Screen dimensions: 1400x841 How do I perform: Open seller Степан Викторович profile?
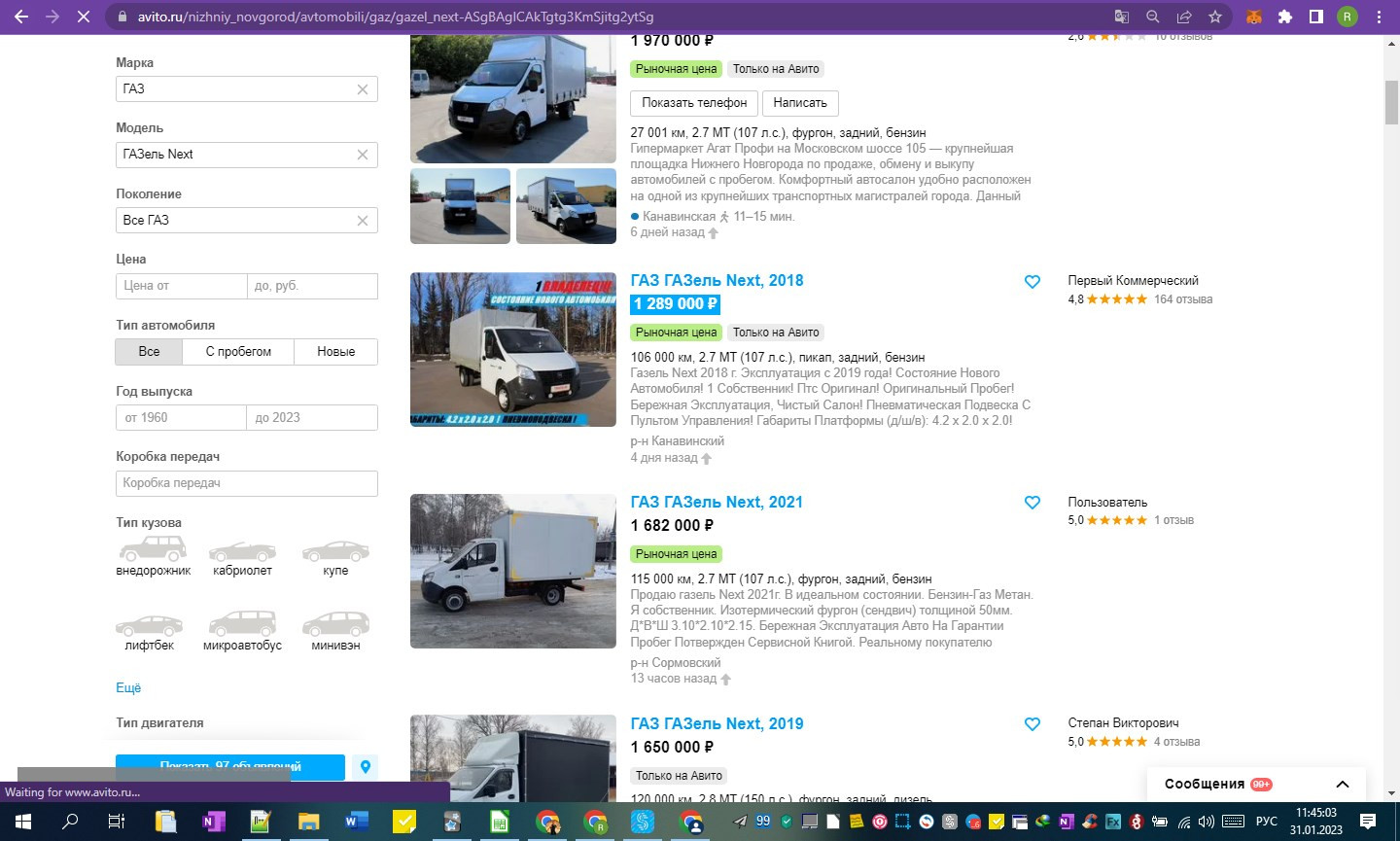coord(1123,723)
